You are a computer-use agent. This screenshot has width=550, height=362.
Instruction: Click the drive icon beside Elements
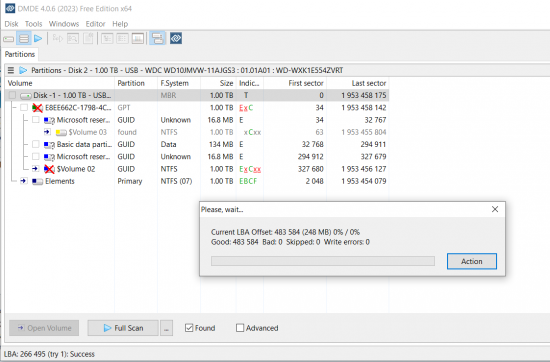[x=38, y=181]
